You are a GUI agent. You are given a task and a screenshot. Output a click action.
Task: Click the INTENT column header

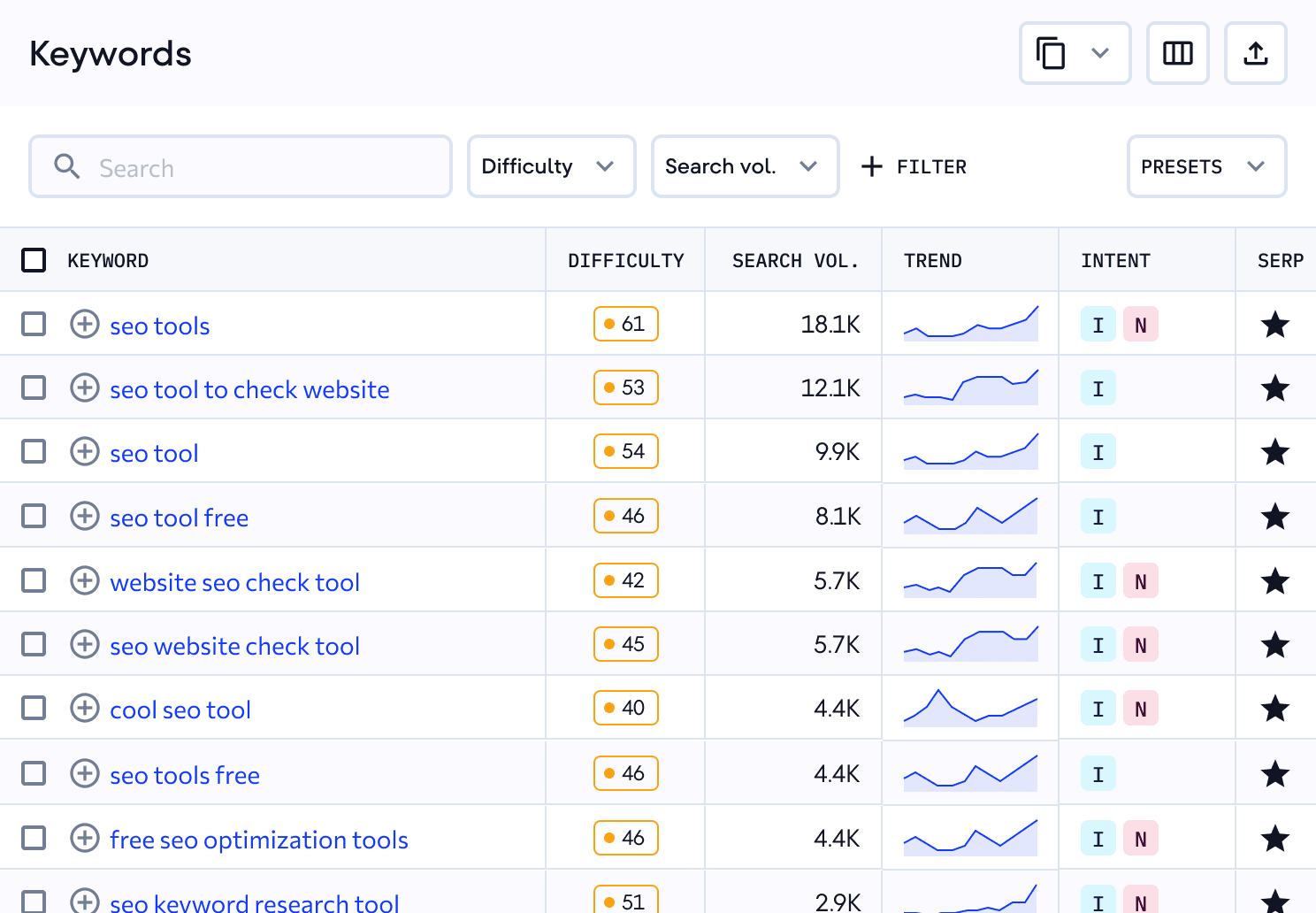click(x=1115, y=261)
